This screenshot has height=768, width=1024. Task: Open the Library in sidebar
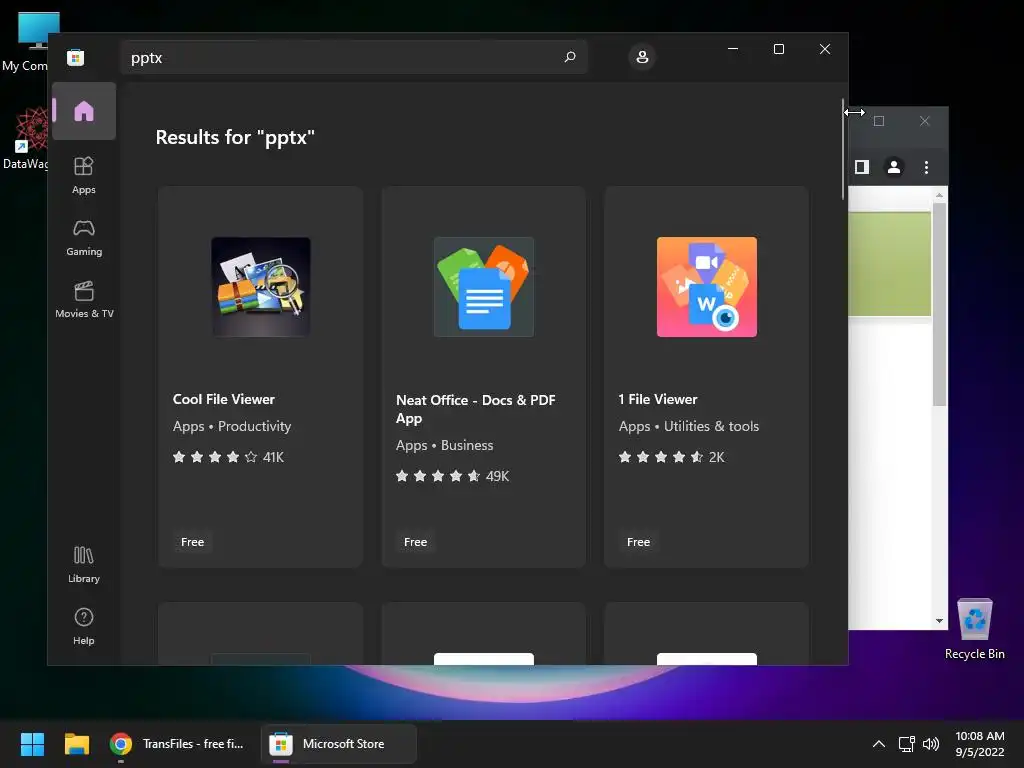point(84,564)
